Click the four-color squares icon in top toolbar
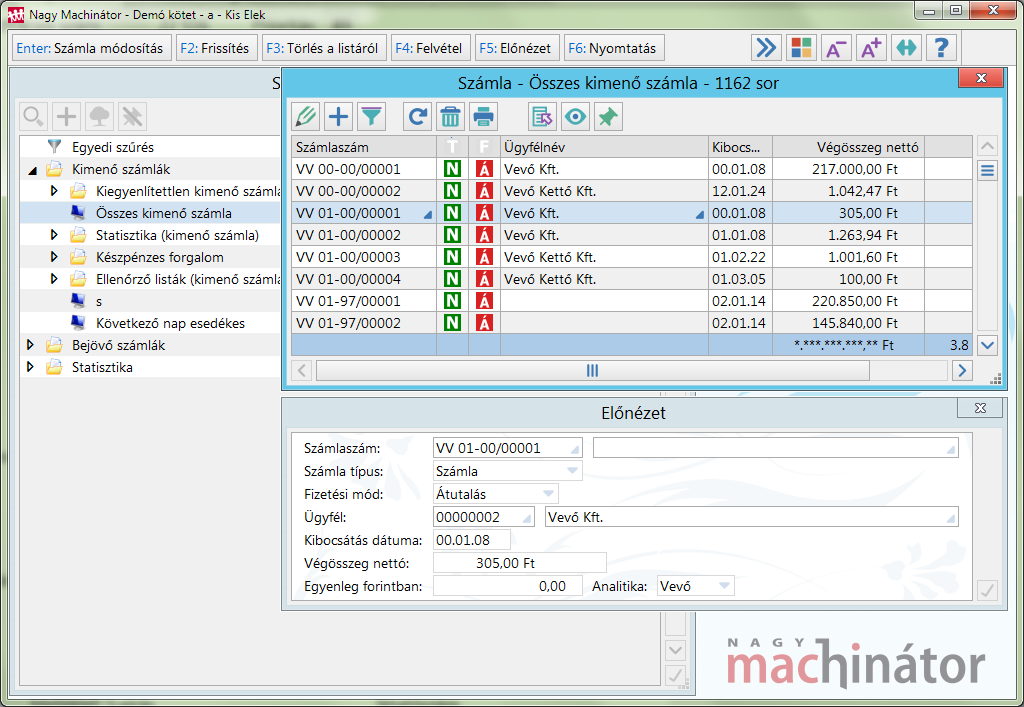 pos(801,48)
